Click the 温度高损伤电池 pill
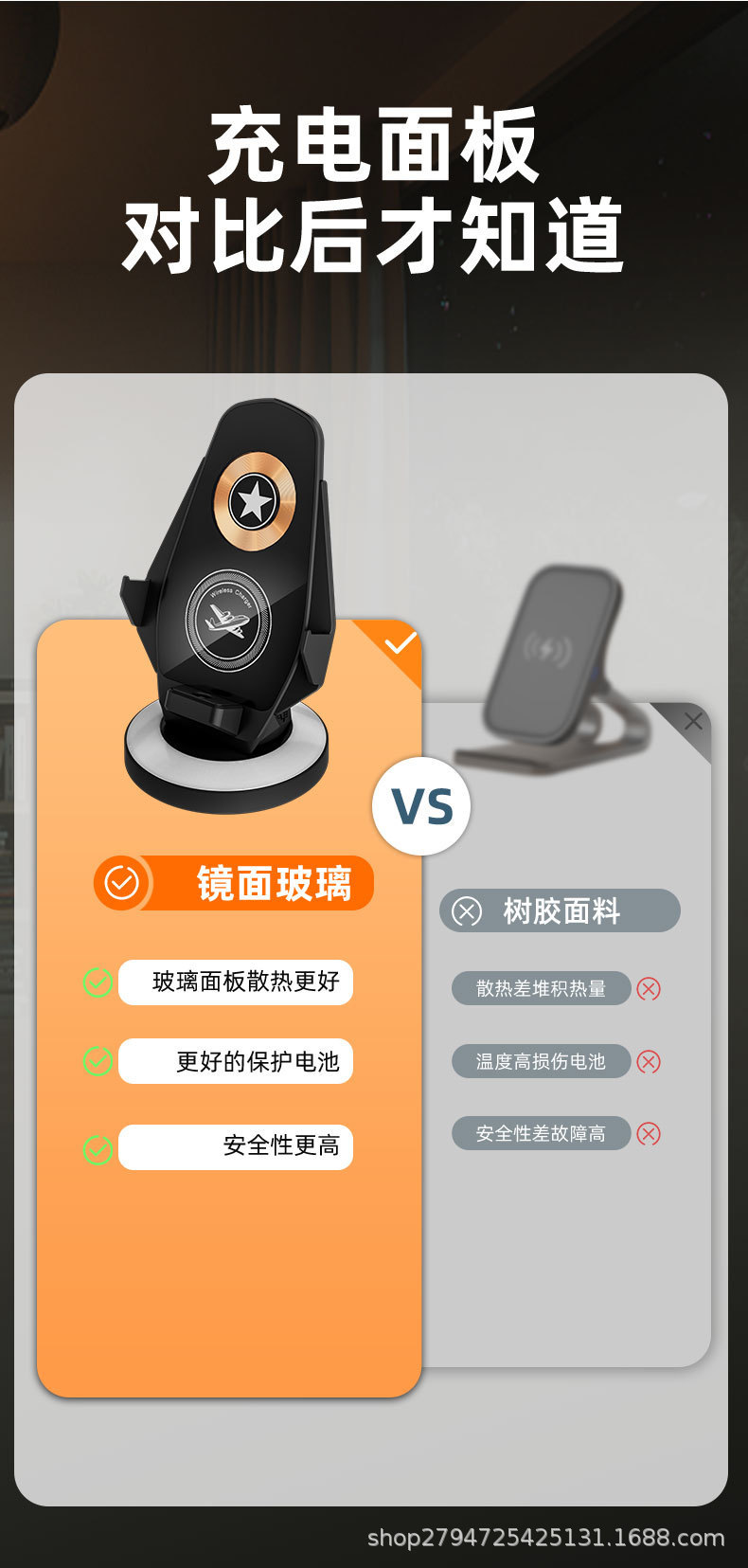The height and width of the screenshot is (1568, 748). [x=541, y=1061]
